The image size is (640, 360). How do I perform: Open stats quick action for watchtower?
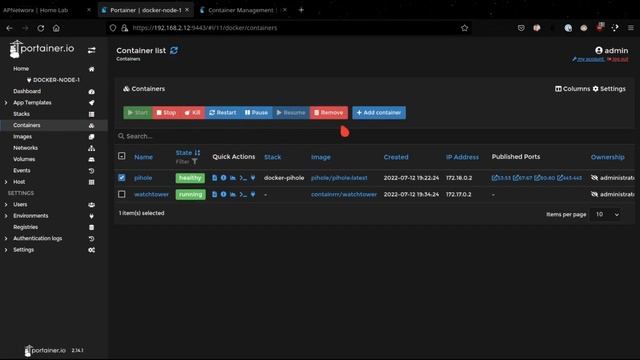[x=233, y=194]
